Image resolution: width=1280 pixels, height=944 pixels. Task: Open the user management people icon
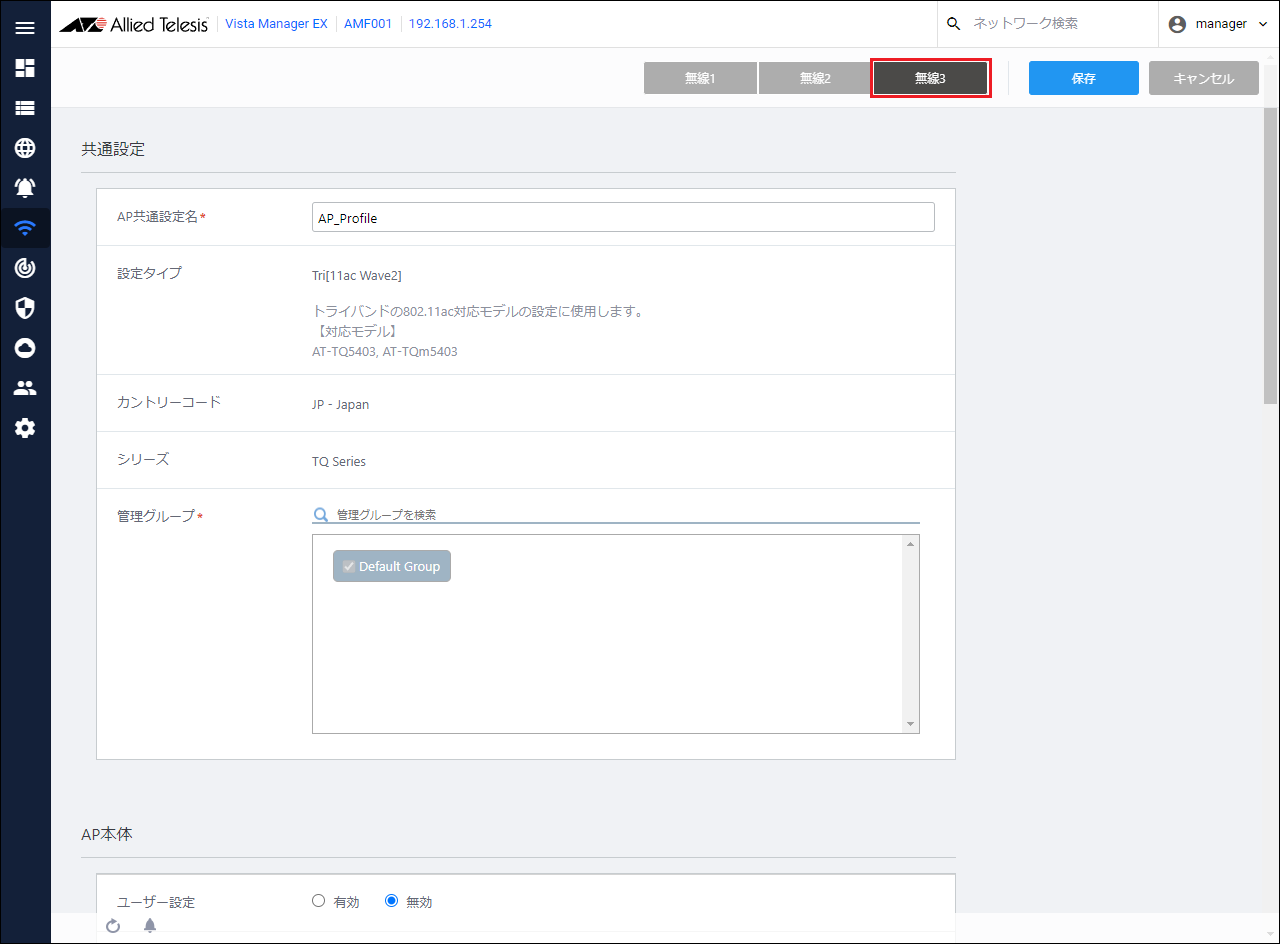point(25,388)
